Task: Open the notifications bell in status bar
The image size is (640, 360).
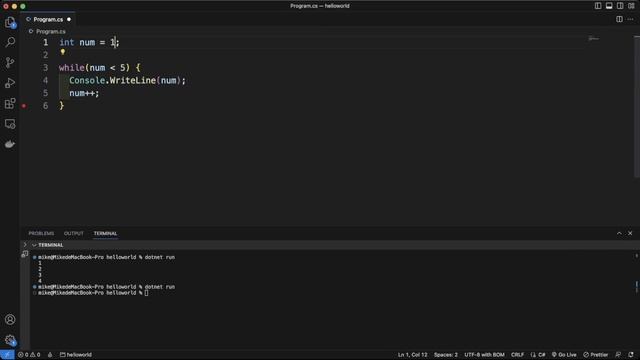Action: 631,355
